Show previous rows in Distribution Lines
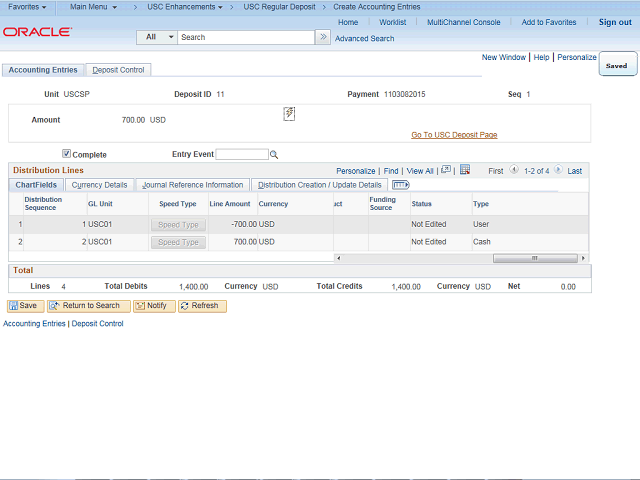The image size is (640, 480). 514,170
